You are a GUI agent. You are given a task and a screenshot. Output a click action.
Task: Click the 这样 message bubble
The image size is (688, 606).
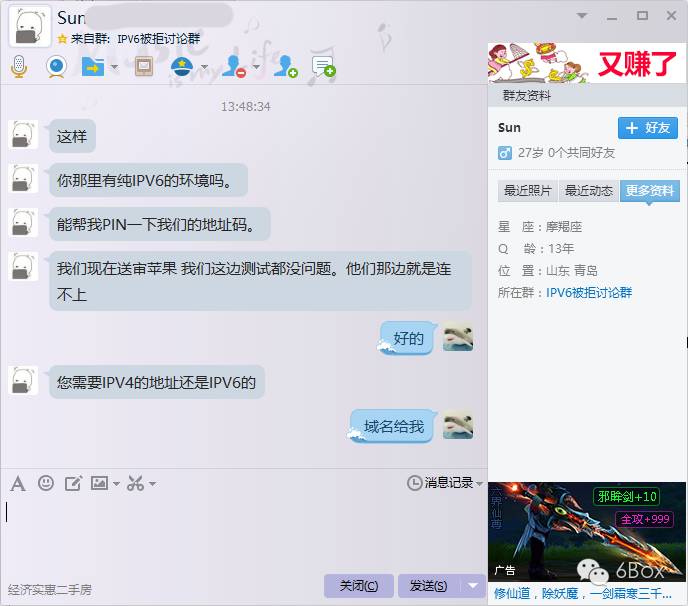tap(72, 136)
